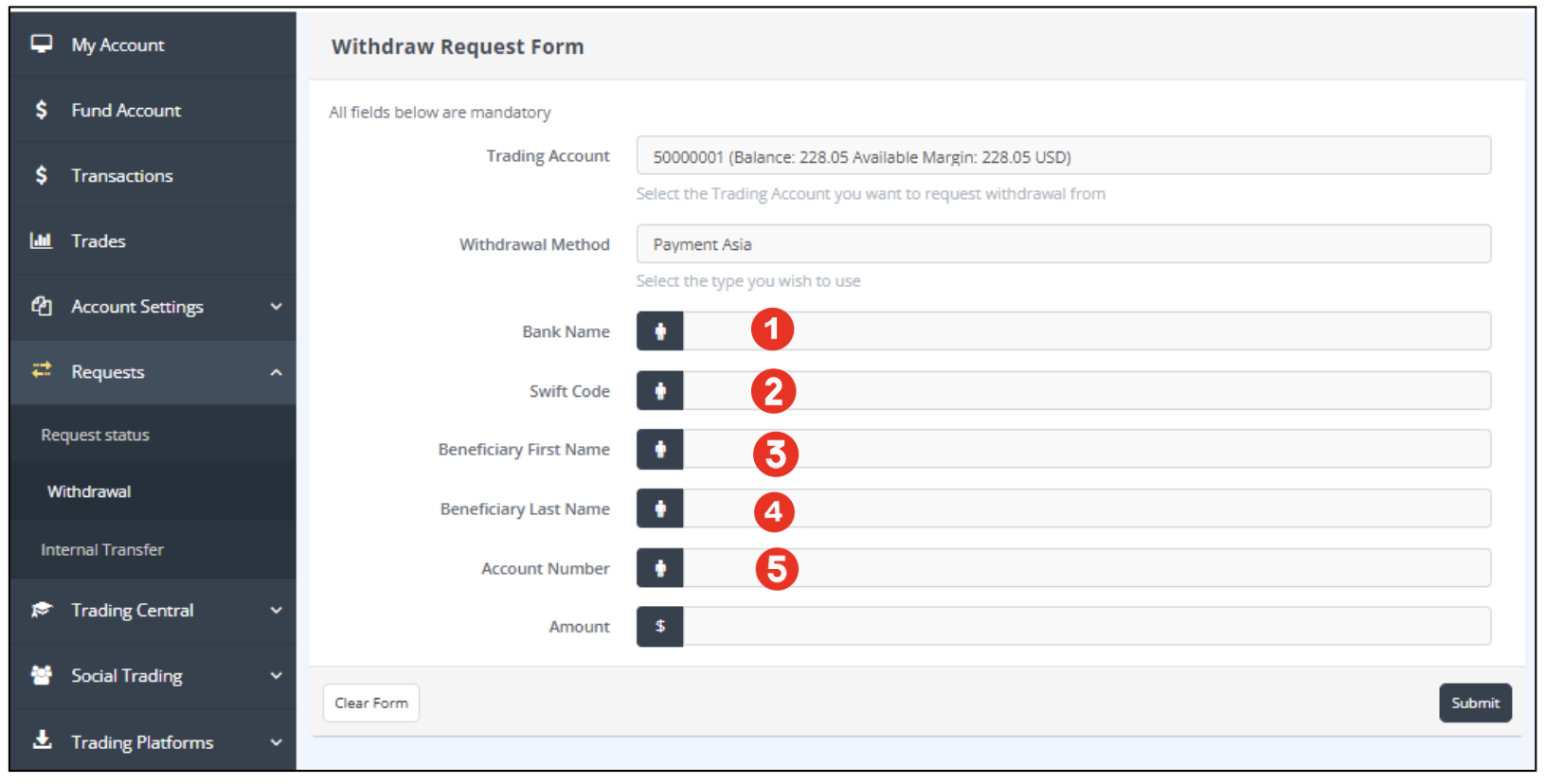Screen dimensions: 1546x784
Task: Expand the Account Settings chevron
Action: [x=276, y=307]
